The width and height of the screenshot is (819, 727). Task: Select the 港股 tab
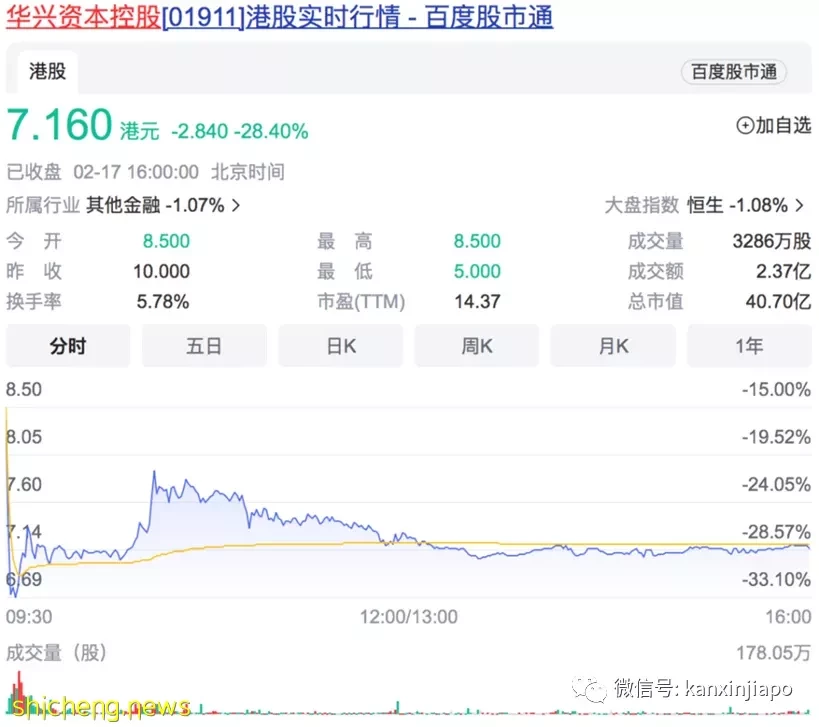(x=48, y=72)
